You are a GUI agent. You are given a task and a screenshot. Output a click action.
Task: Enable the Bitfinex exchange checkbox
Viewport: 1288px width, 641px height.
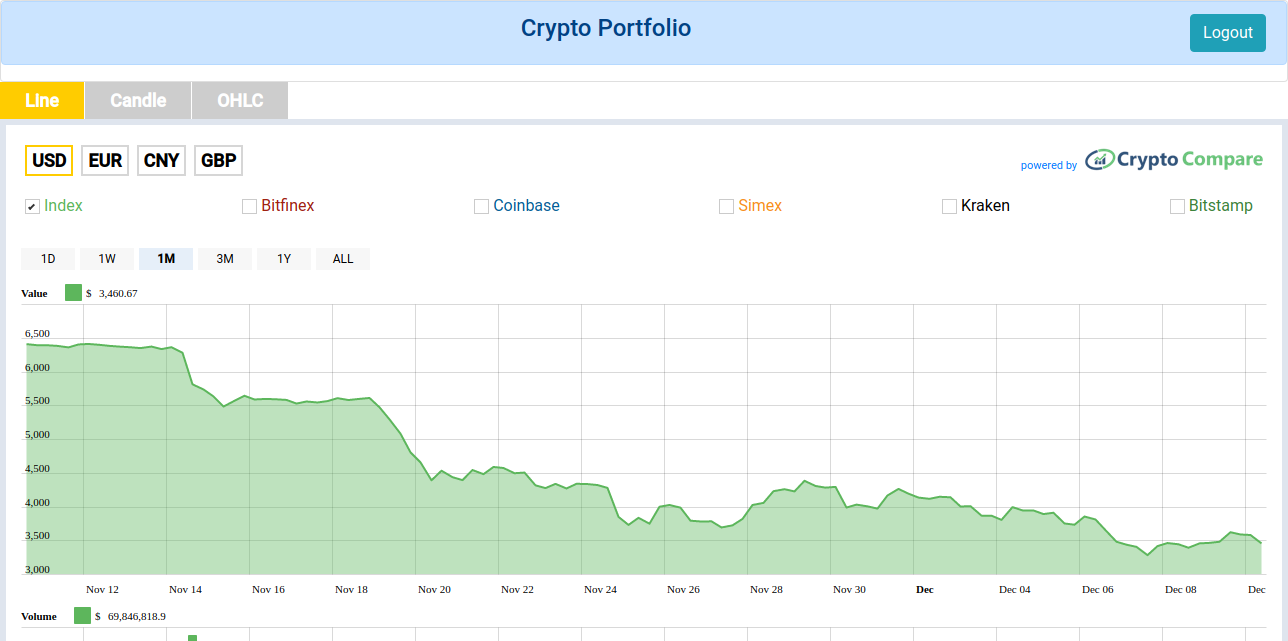point(249,206)
